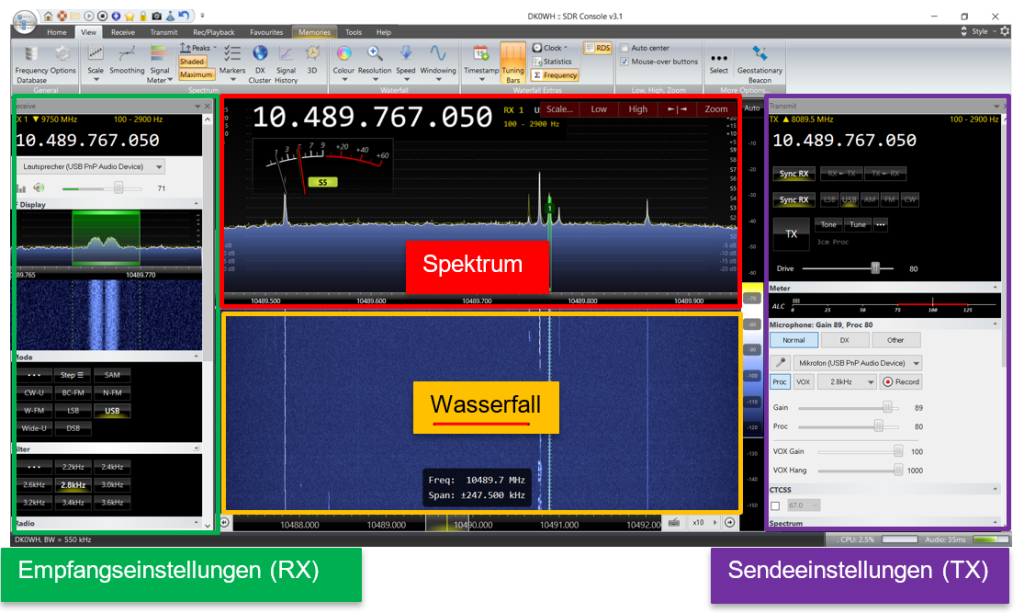This screenshot has height=613, width=1024.
Task: Click the camera screenshot icon
Action: click(x=157, y=16)
